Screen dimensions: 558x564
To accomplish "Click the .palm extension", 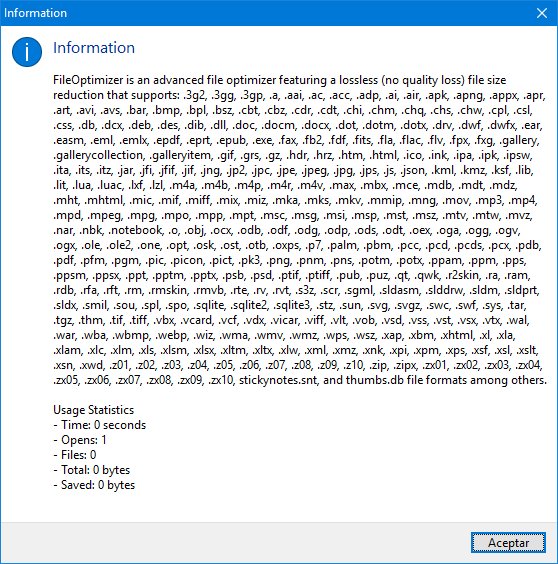I will pos(341,245).
